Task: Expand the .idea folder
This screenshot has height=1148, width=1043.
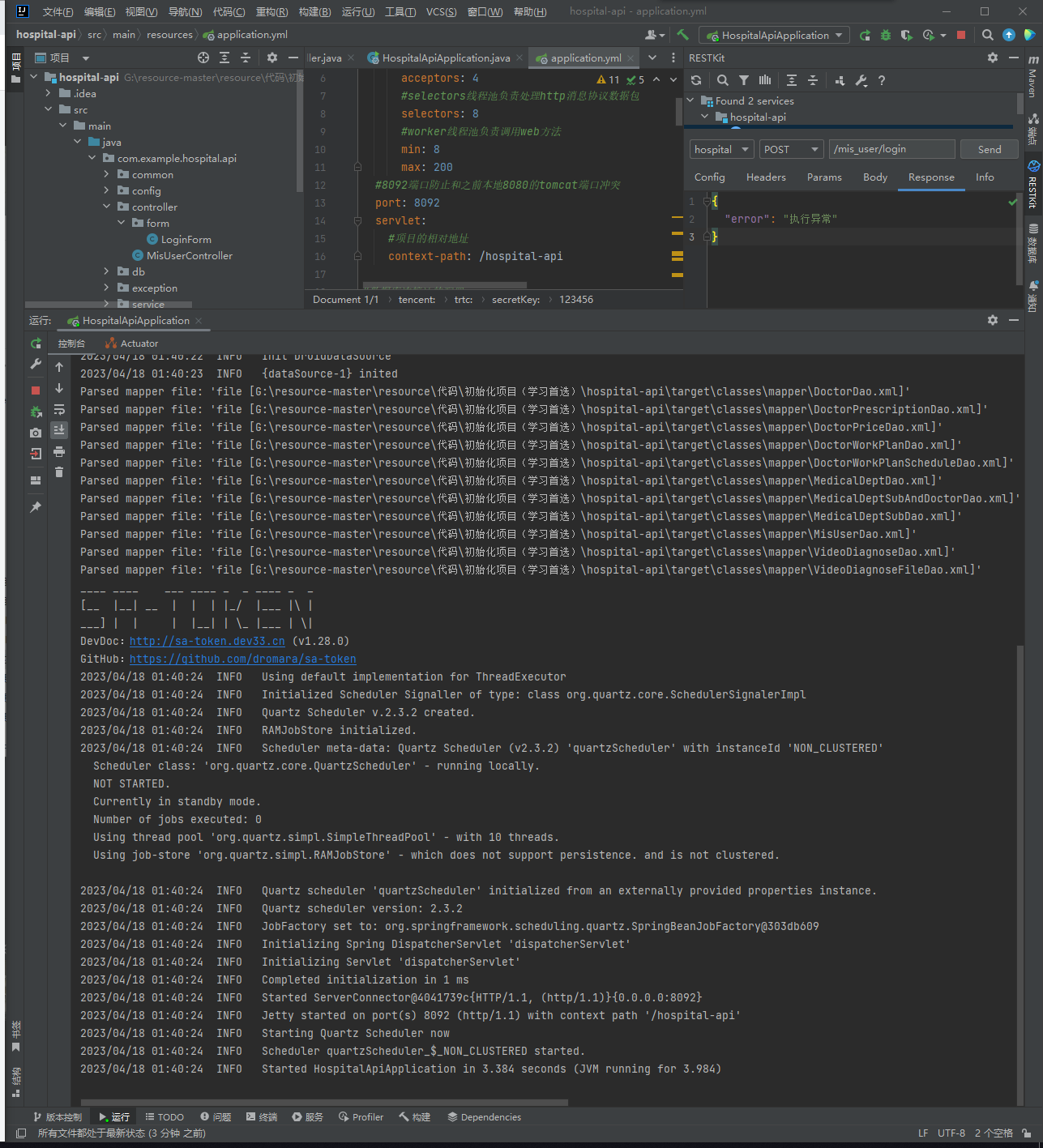Action: pos(48,93)
